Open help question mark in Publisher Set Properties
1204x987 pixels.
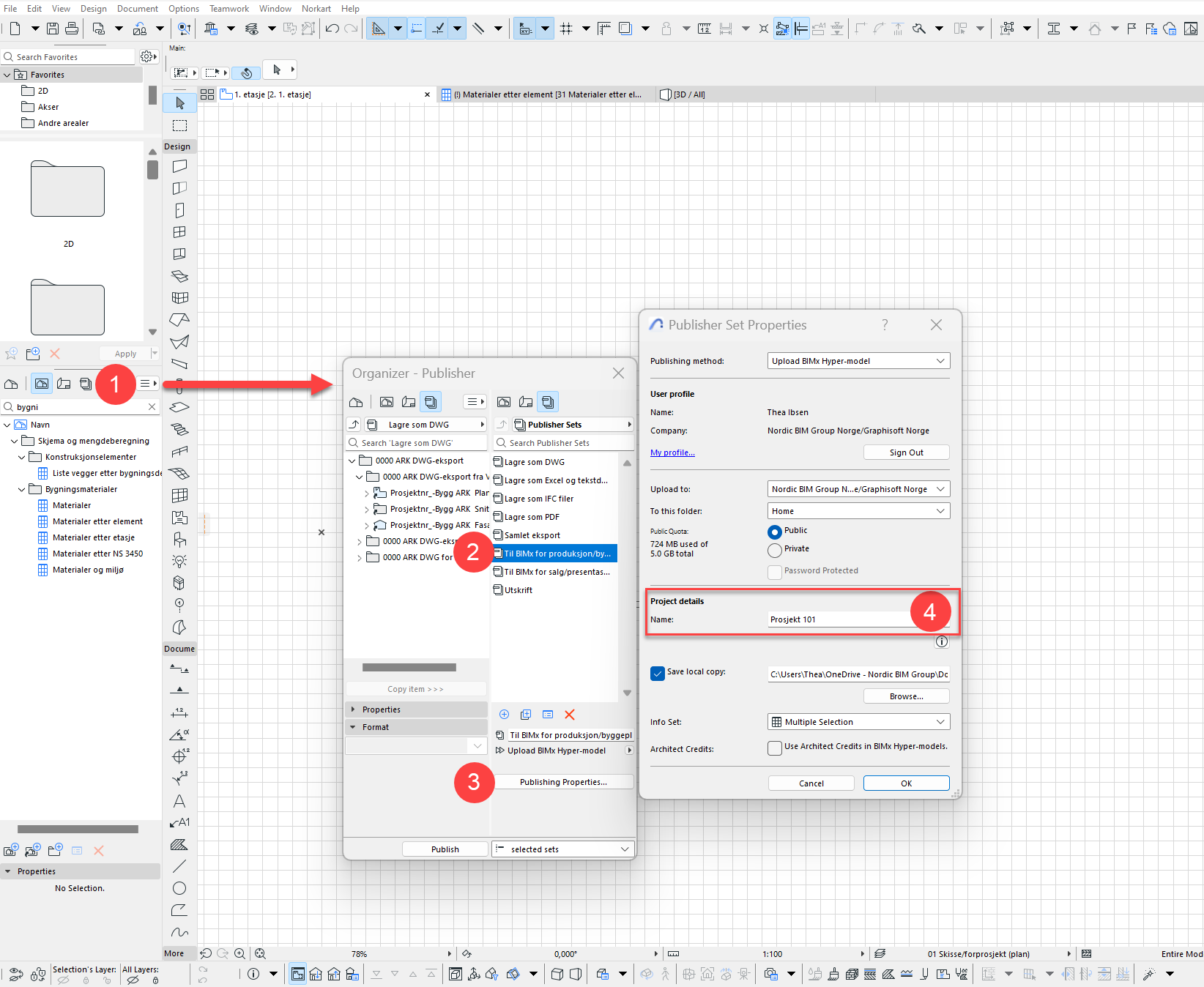(885, 324)
